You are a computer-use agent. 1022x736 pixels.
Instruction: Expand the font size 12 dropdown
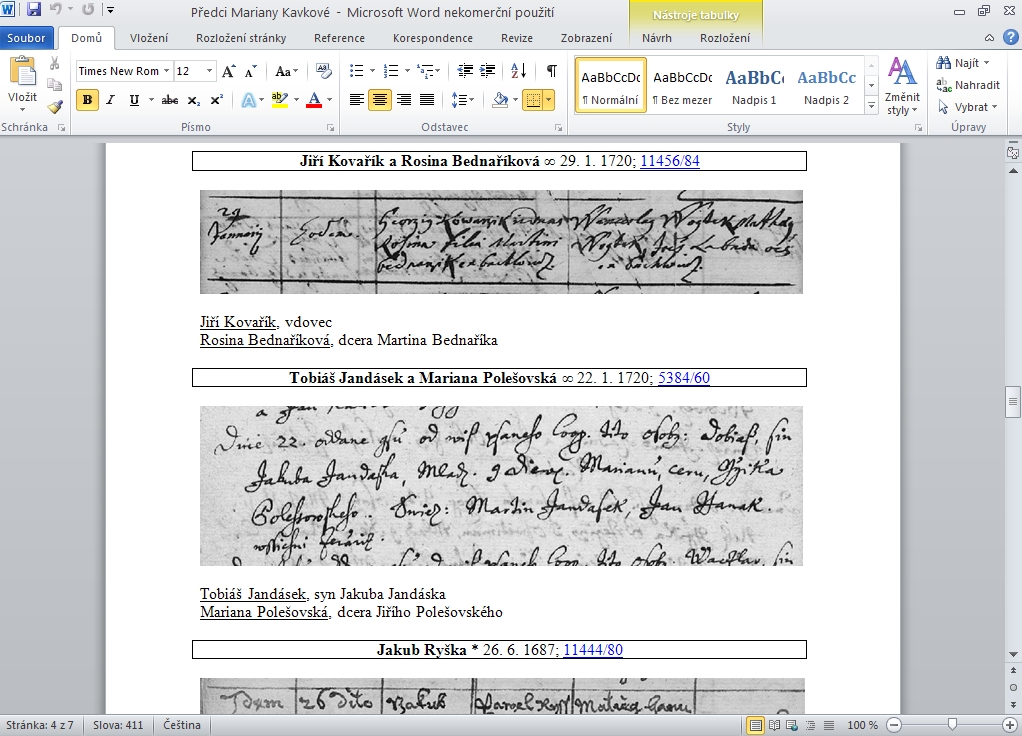(x=209, y=71)
